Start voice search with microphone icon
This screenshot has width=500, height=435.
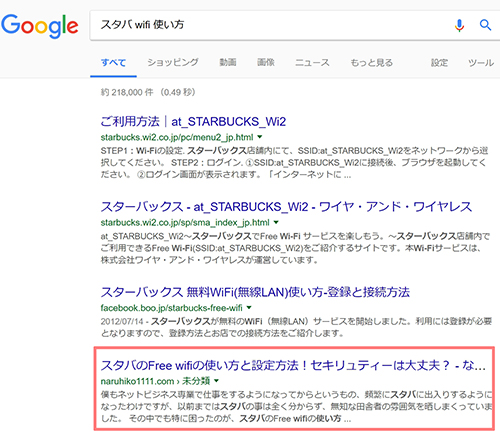click(x=459, y=25)
